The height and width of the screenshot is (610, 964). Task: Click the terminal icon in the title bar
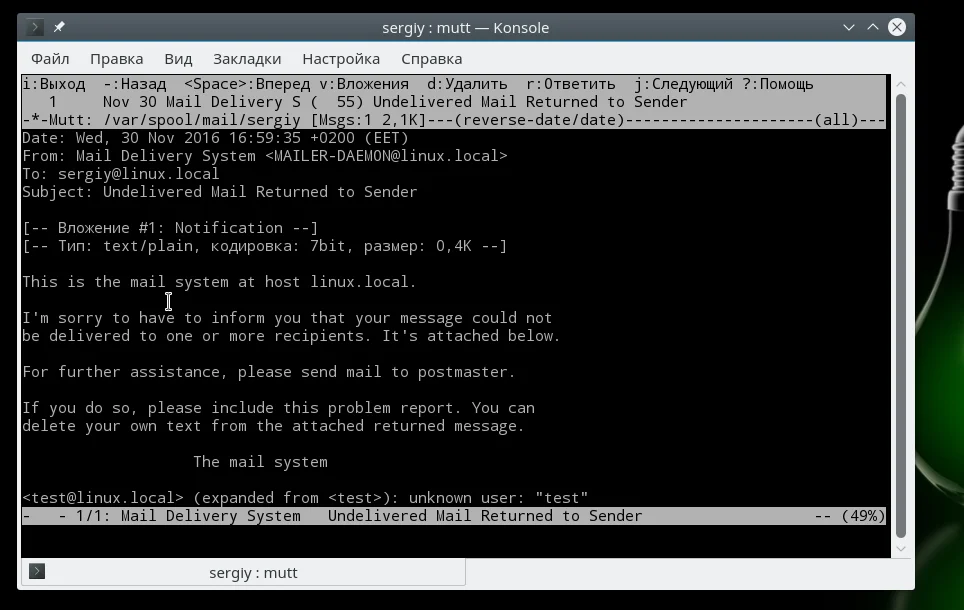coord(35,27)
